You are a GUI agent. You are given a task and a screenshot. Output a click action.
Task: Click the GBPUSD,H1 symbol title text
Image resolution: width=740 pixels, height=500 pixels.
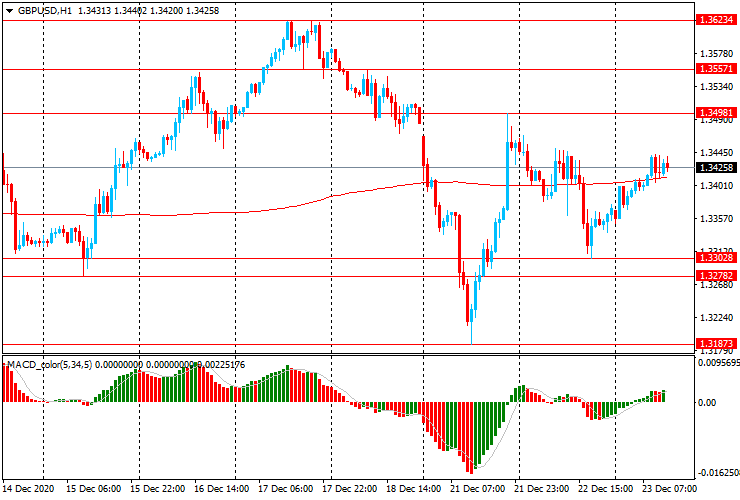[x=45, y=10]
